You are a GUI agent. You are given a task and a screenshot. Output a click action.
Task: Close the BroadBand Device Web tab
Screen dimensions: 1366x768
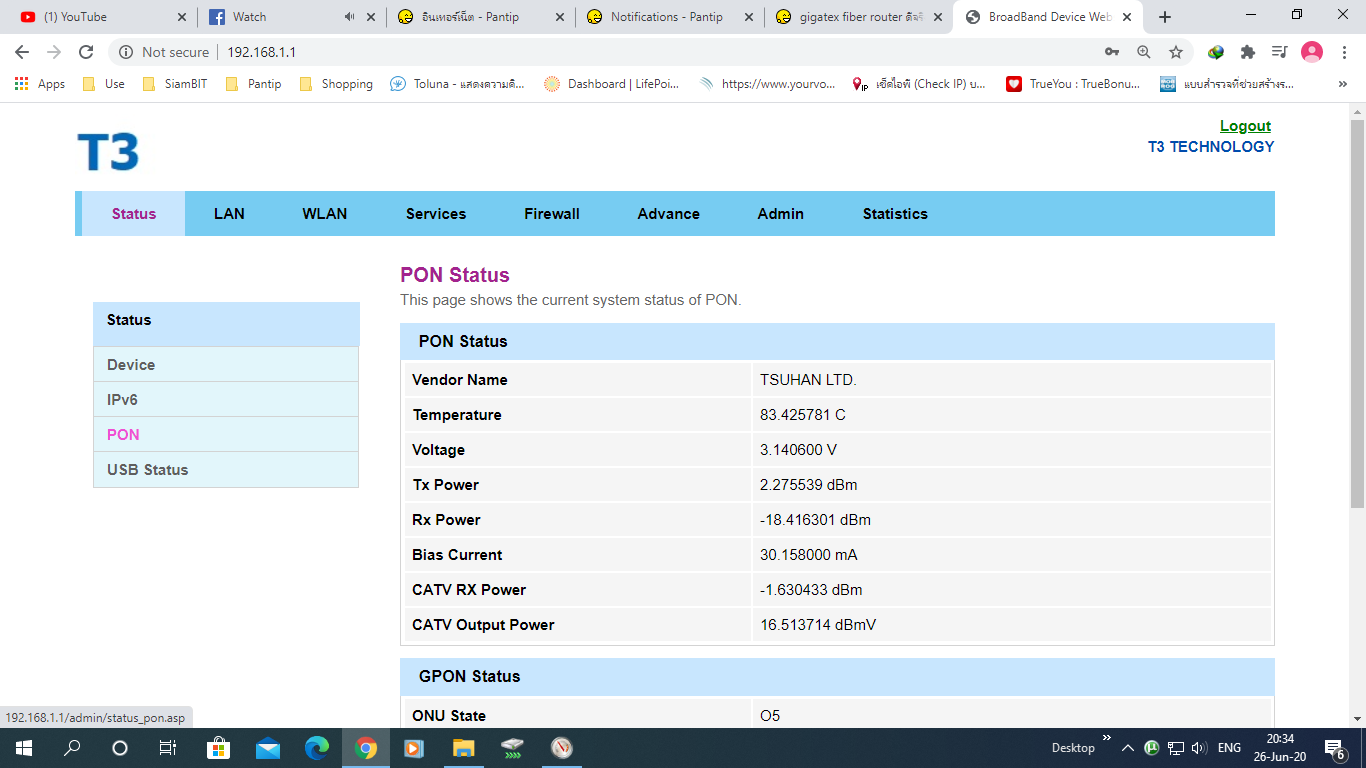[1125, 17]
